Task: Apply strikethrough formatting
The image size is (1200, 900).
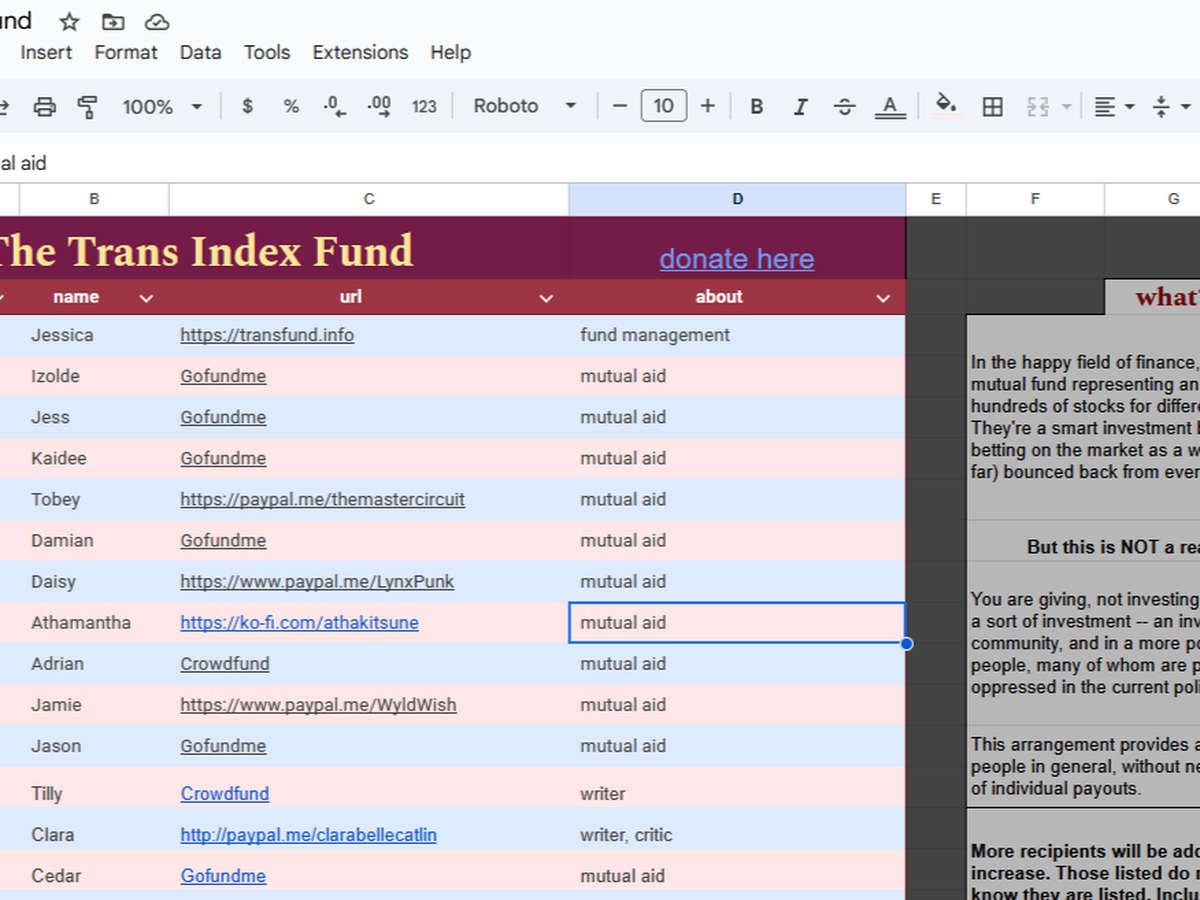Action: click(x=844, y=106)
